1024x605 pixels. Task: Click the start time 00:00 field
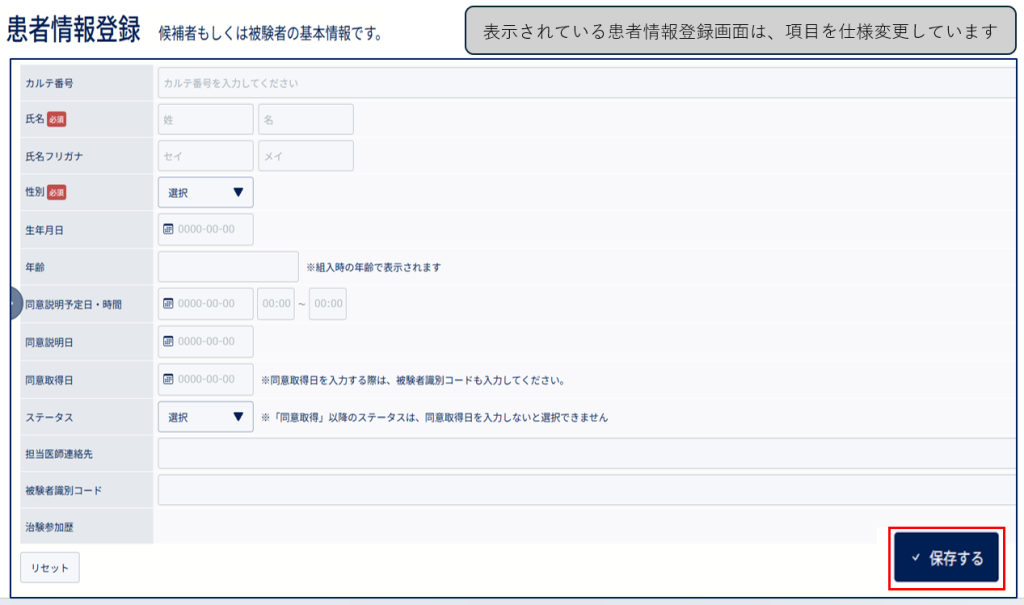pyautogui.click(x=276, y=304)
